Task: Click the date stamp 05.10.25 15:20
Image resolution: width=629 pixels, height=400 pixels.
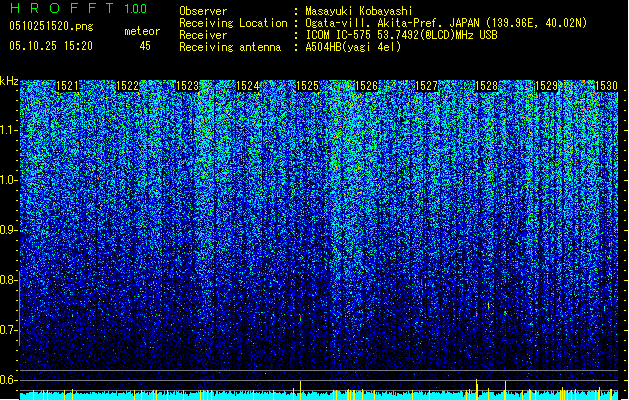Action: point(51,46)
